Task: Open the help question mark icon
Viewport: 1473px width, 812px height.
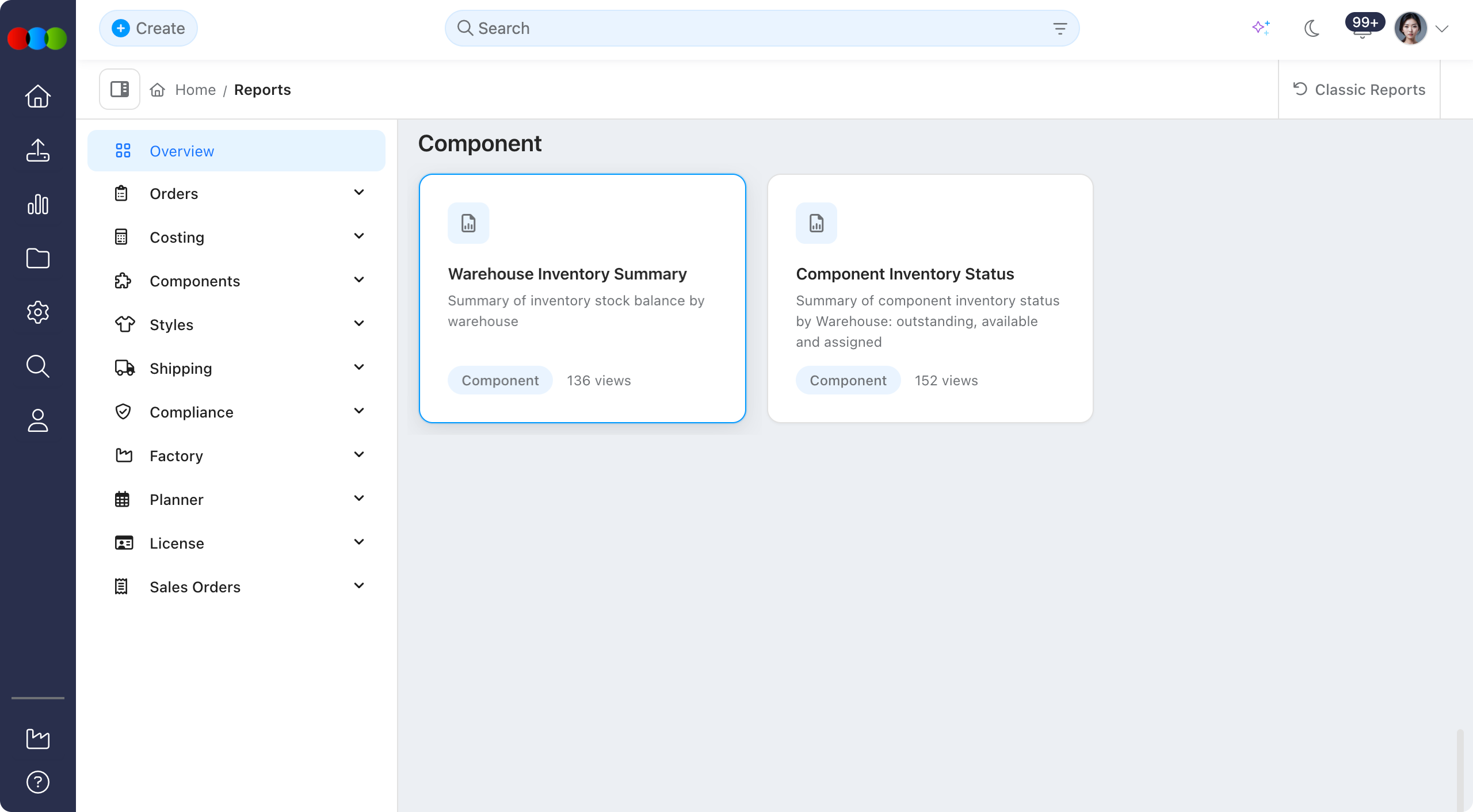Action: coord(38,782)
